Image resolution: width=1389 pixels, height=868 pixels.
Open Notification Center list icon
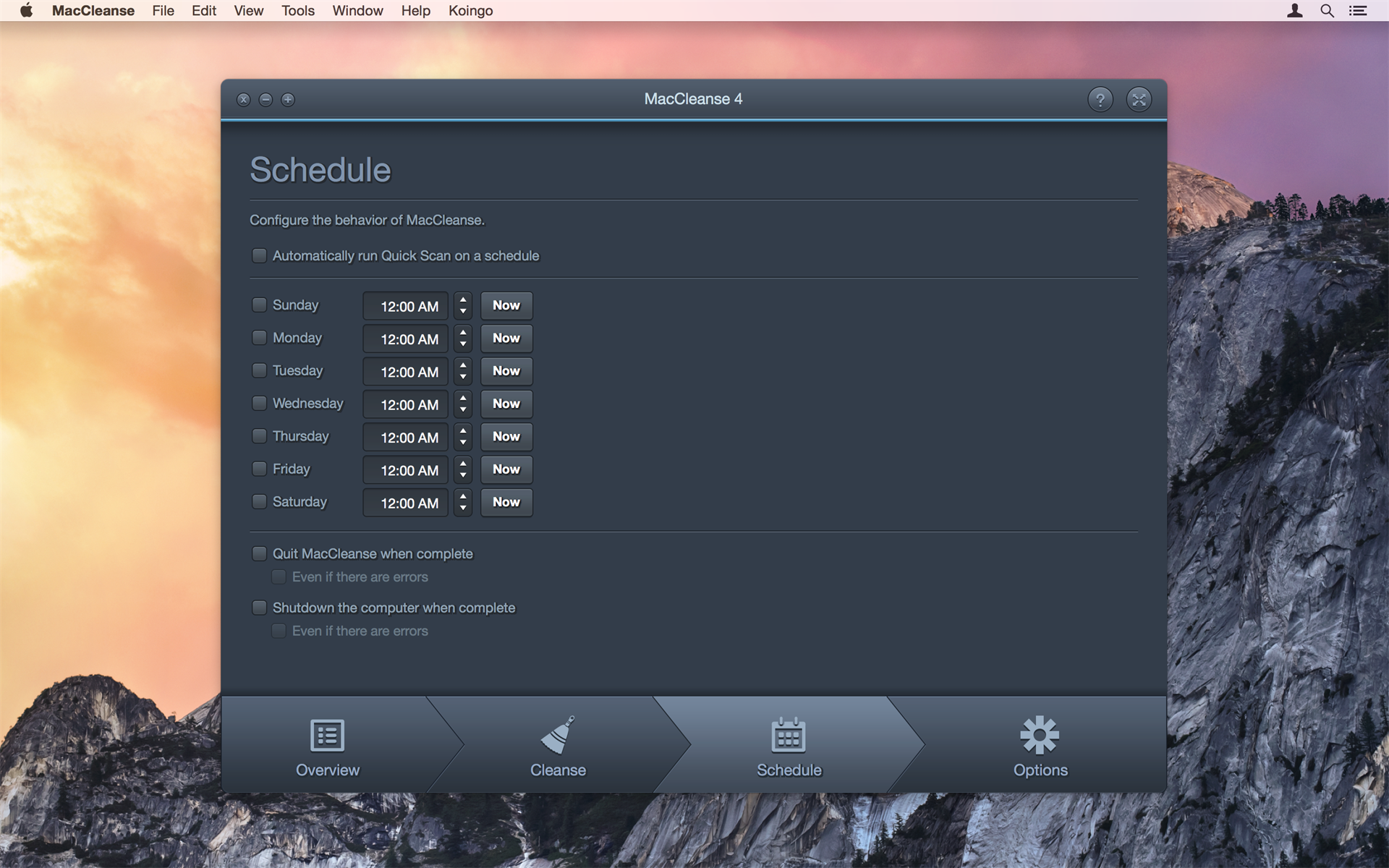click(x=1358, y=10)
